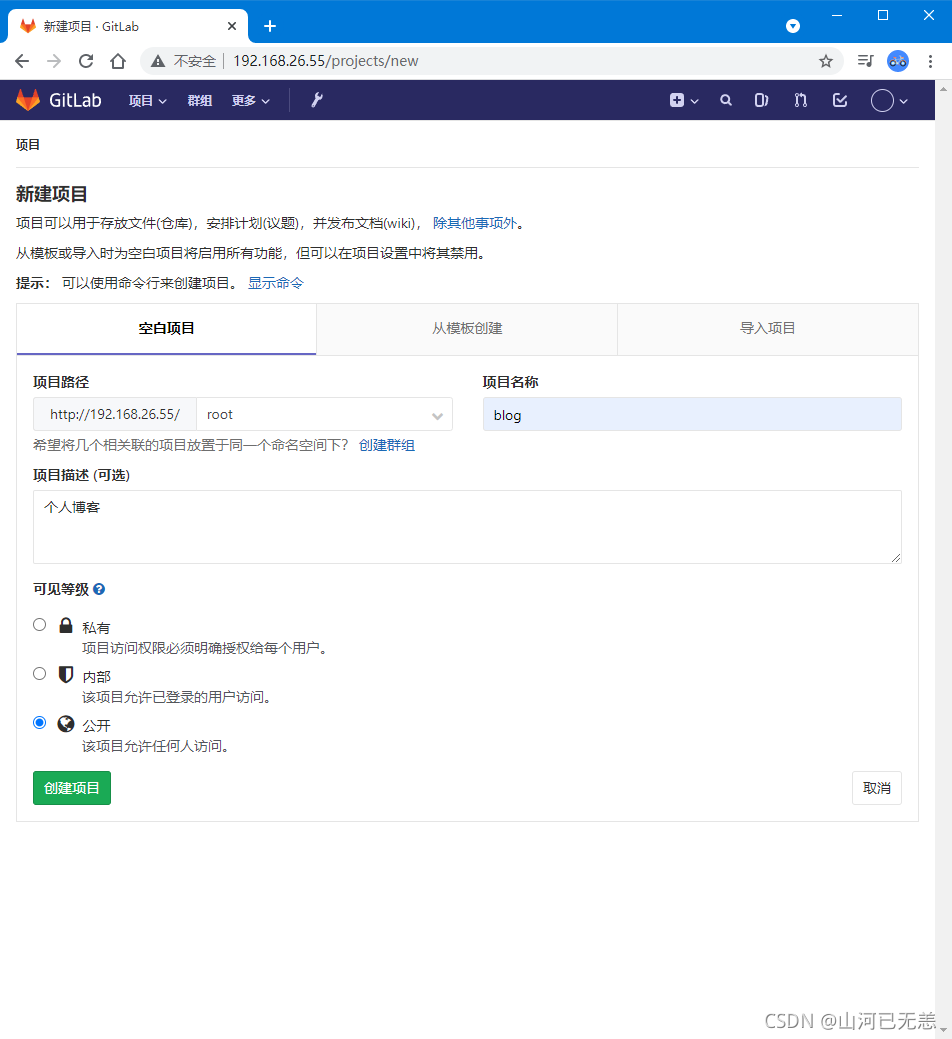Open the admin area wrench icon
Screen dimensions: 952x1039
click(317, 100)
